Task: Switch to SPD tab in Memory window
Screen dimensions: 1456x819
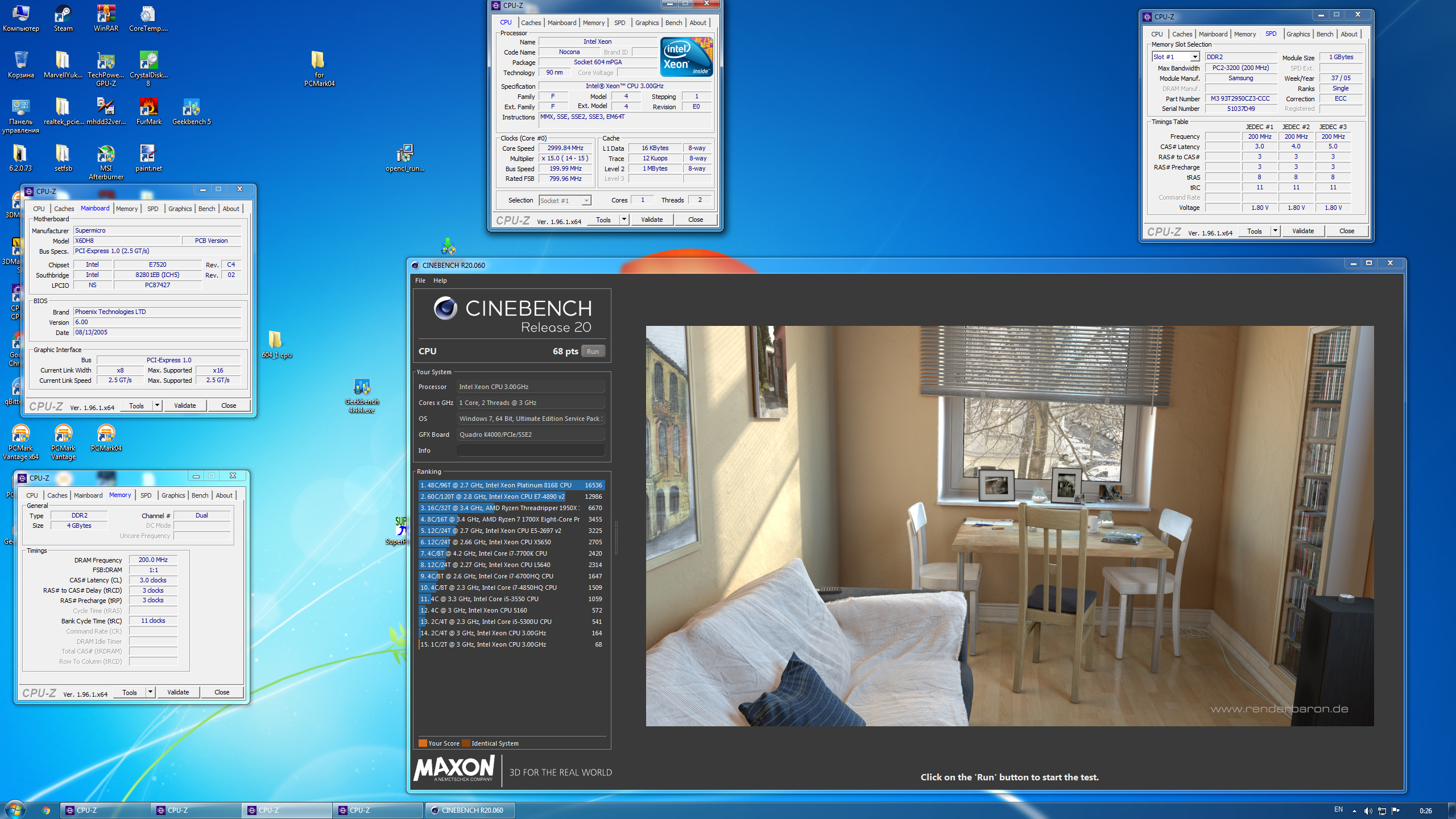Action: 146,495
